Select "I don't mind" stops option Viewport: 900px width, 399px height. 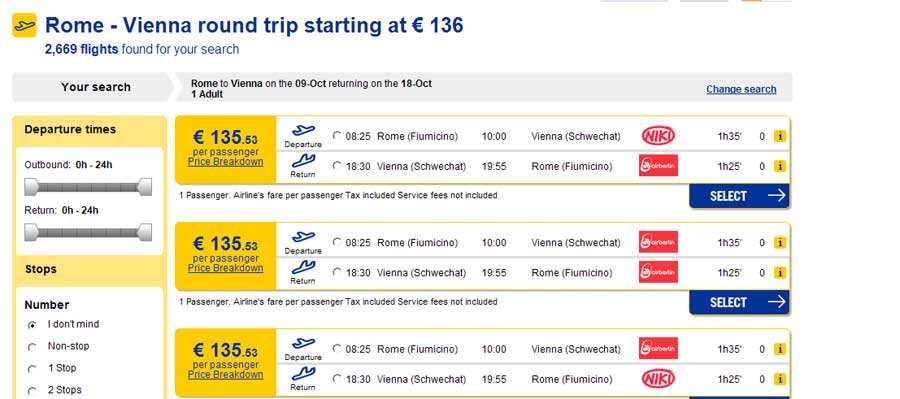(x=32, y=325)
